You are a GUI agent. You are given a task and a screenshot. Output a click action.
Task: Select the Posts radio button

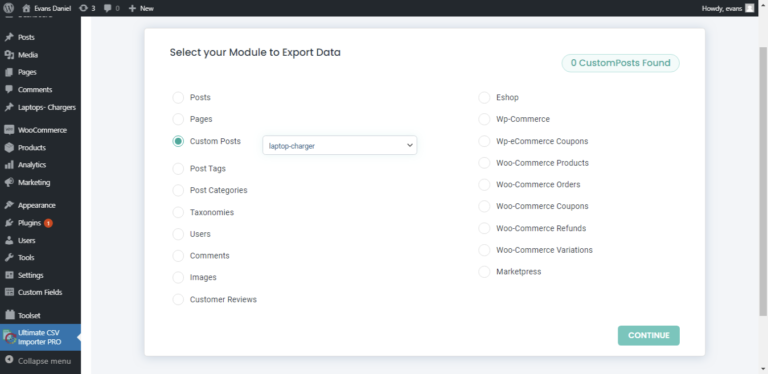[x=178, y=97]
